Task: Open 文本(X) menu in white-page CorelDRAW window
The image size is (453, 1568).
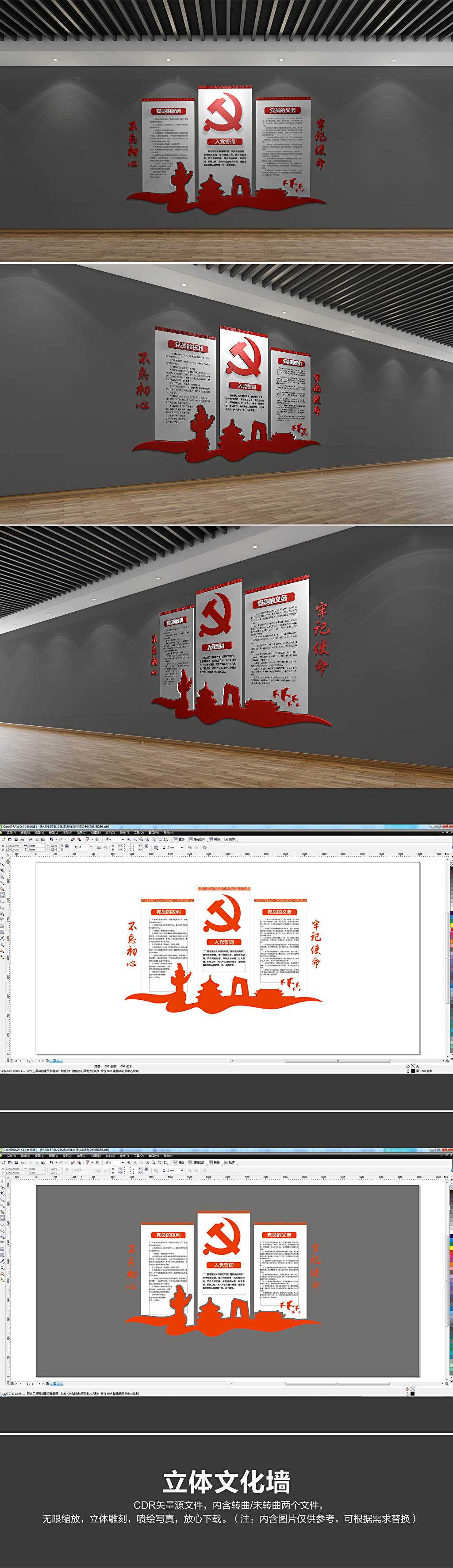Action: (x=110, y=832)
